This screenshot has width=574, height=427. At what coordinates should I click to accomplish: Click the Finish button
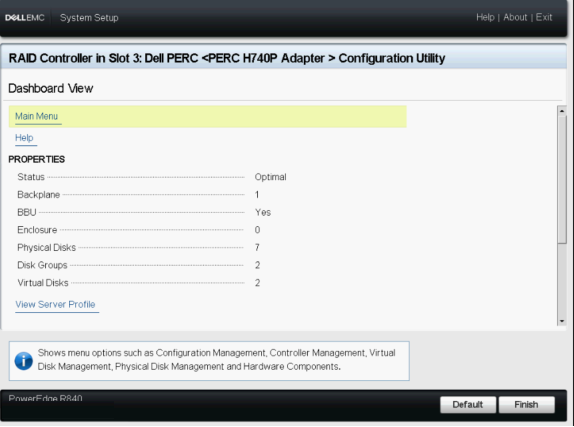pos(526,405)
